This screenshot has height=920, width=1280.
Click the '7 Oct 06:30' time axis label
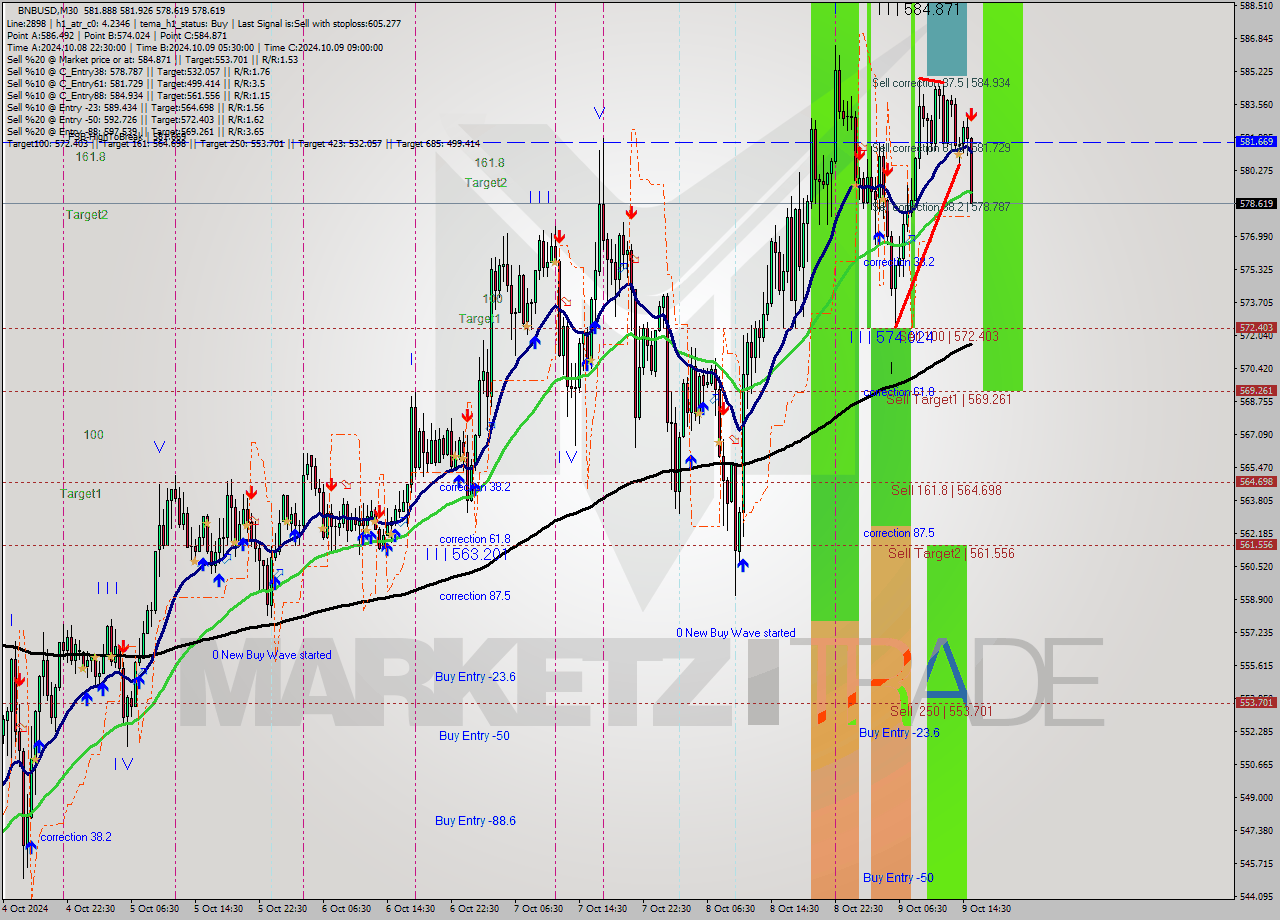[x=538, y=909]
